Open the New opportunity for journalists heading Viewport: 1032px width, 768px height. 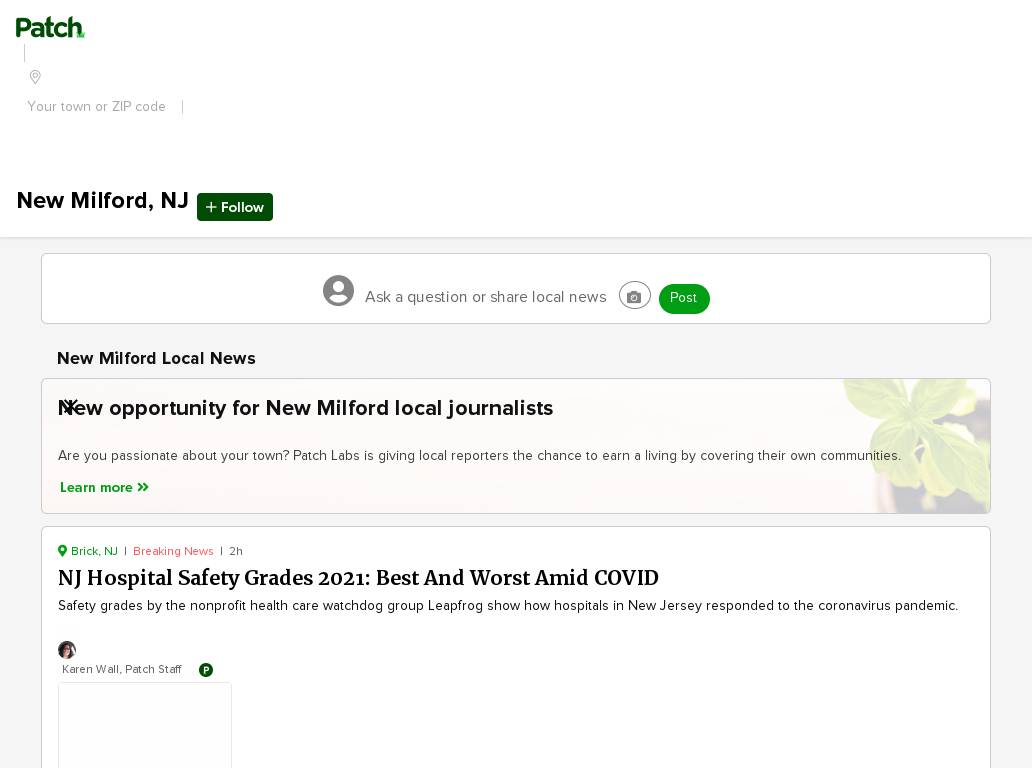click(x=320, y=408)
